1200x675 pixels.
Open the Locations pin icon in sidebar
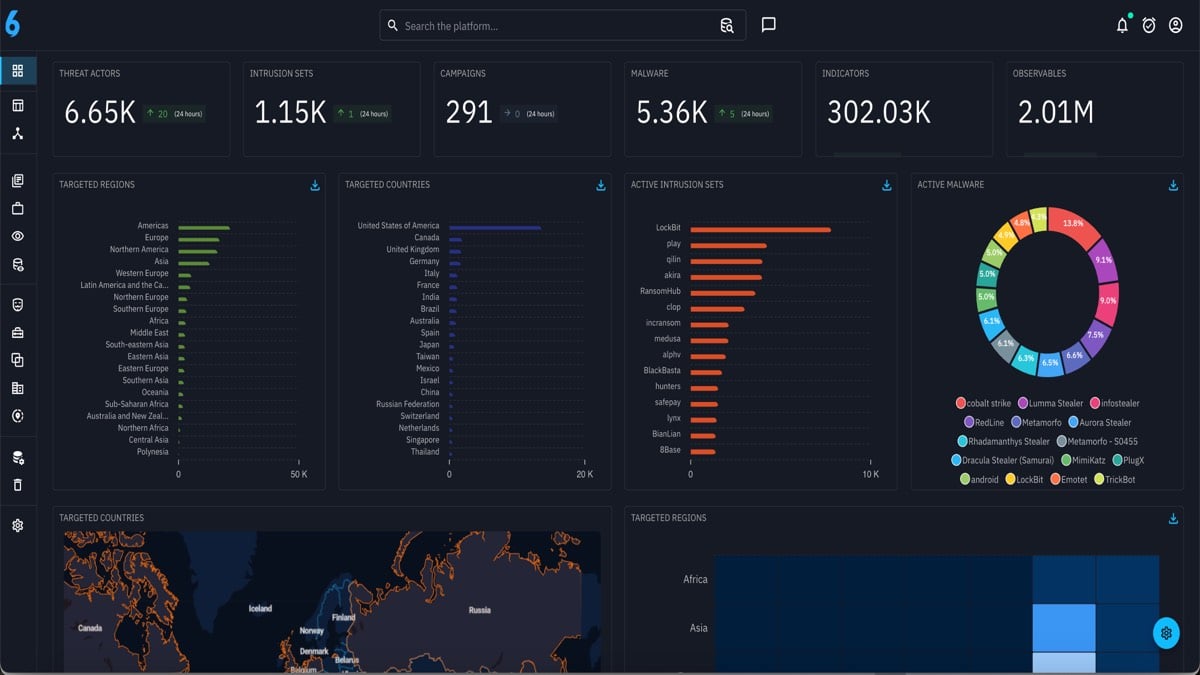coord(17,417)
